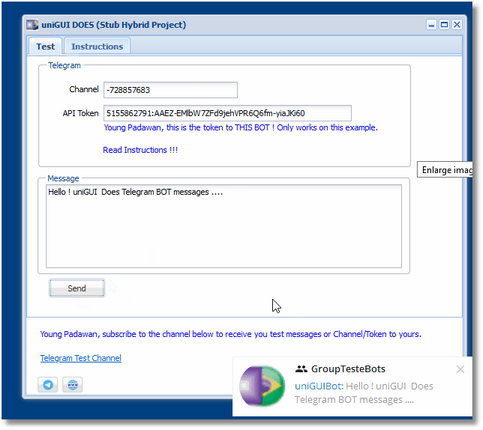The width and height of the screenshot is (483, 430).
Task: Dismiss the GroupTesteBots notification with X
Action: click(460, 369)
